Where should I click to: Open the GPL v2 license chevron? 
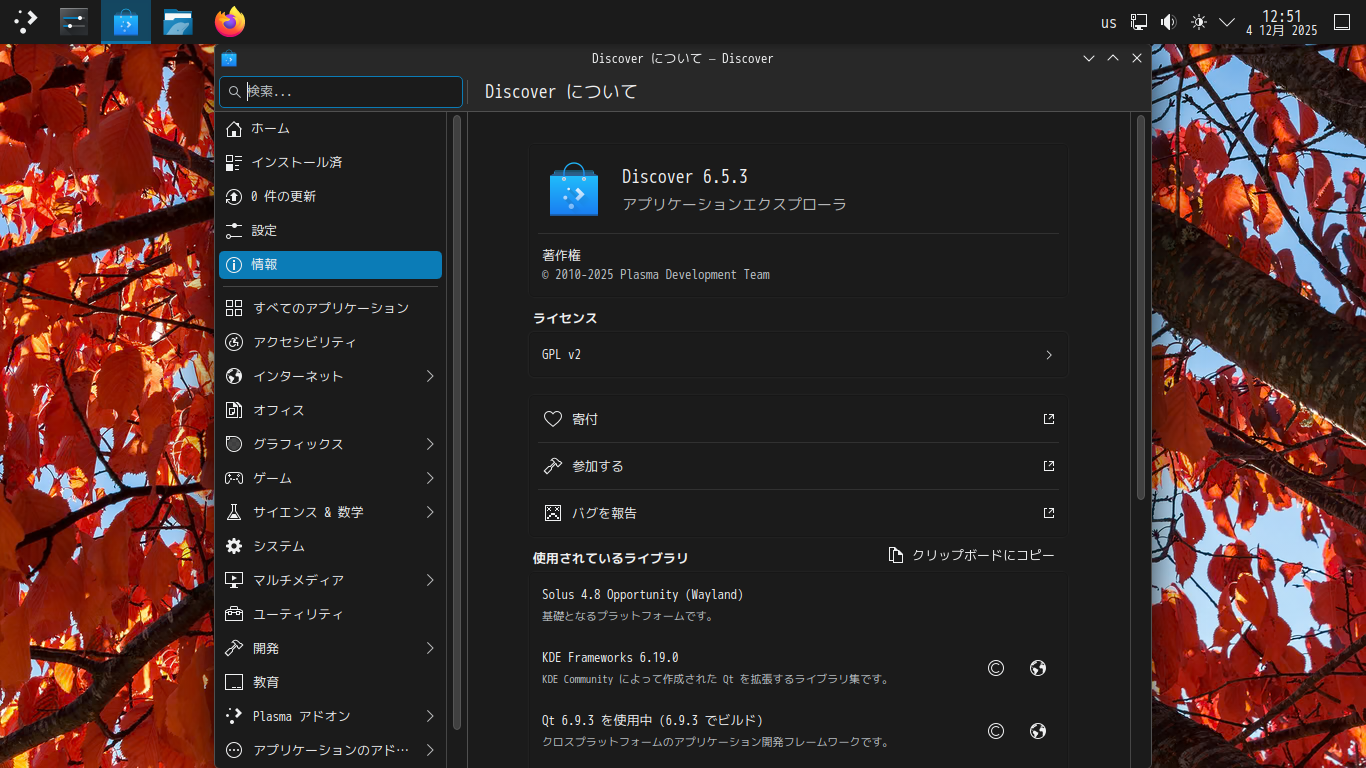(1049, 355)
